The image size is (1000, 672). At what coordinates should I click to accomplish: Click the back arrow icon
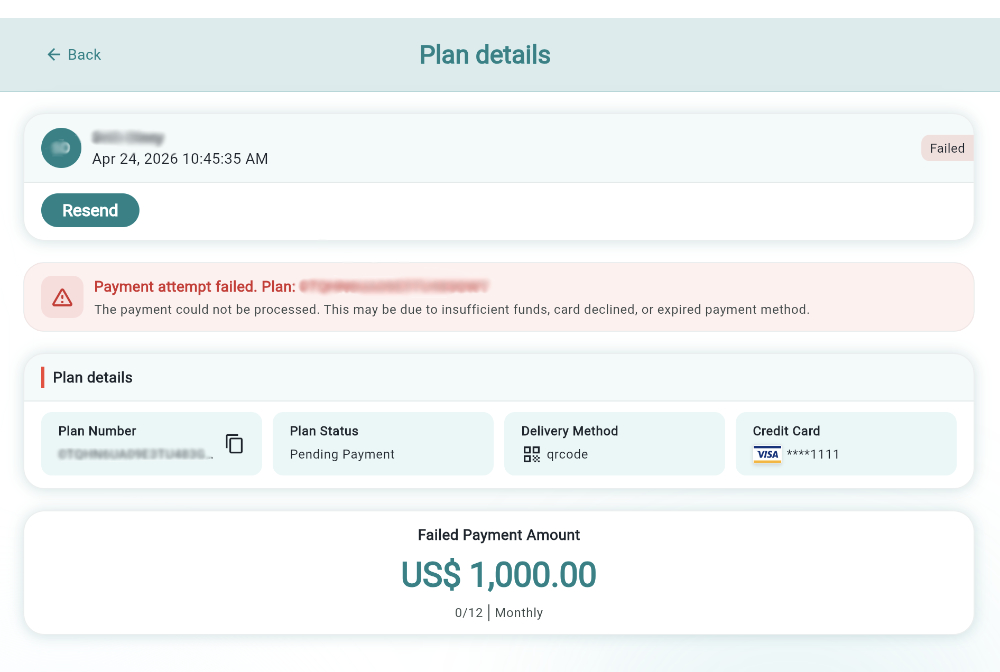(53, 55)
